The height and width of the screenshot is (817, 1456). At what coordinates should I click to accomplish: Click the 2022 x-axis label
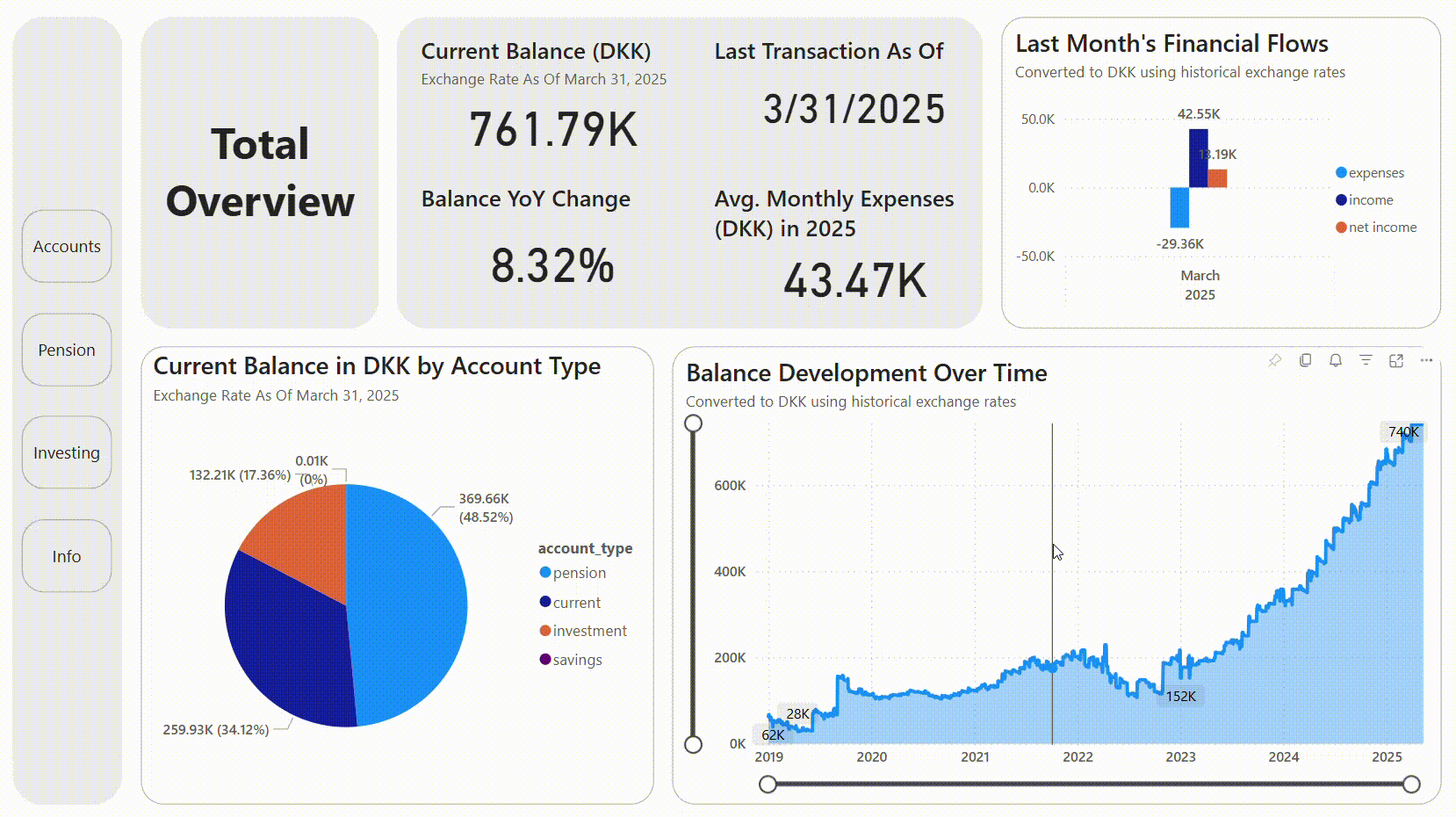(x=1078, y=756)
